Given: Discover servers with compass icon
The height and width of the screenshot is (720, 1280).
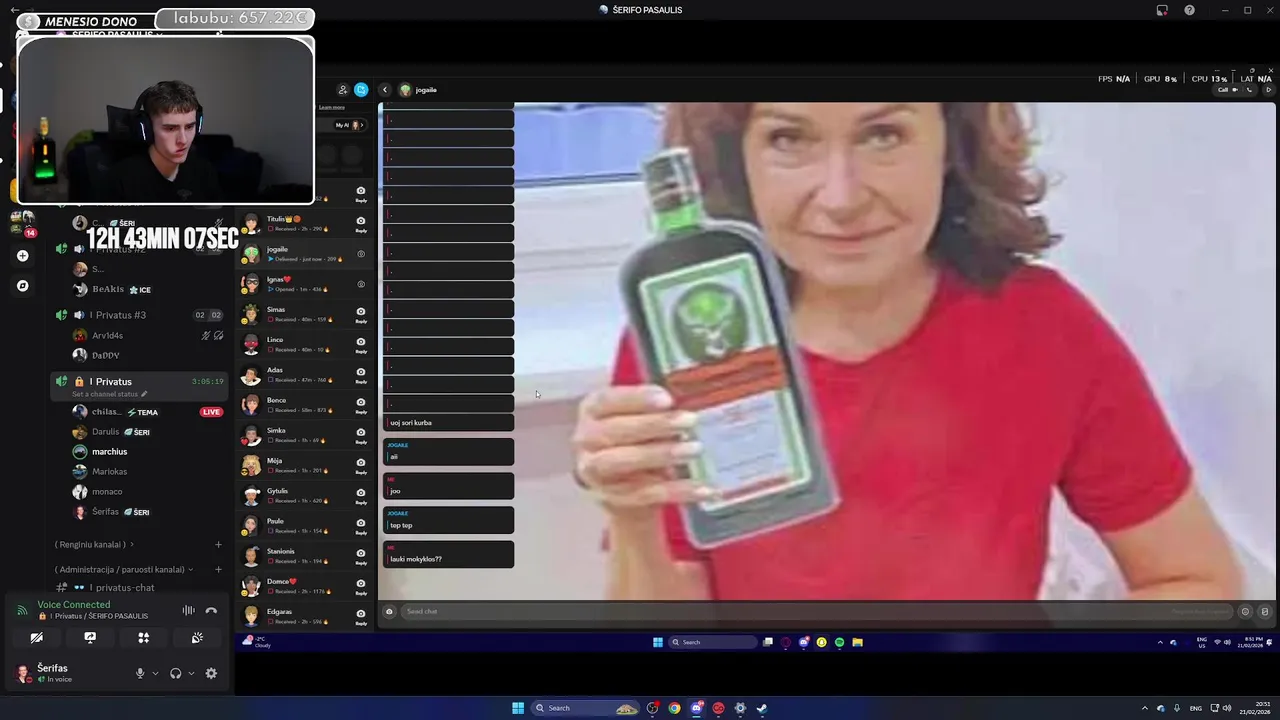Looking at the screenshot, I should point(22,286).
